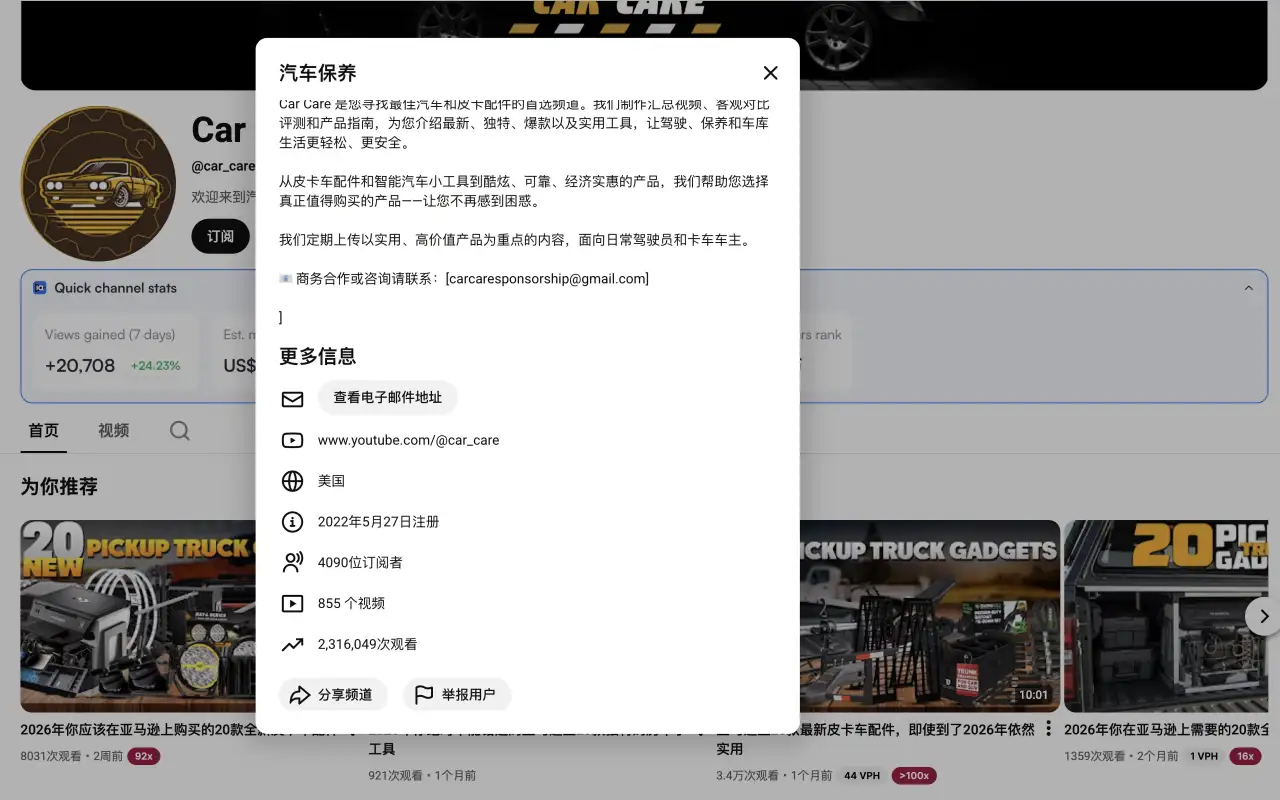Viewport: 1280px width, 800px height.
Task: Click the 查看电子邮件地址 button
Action: point(388,397)
